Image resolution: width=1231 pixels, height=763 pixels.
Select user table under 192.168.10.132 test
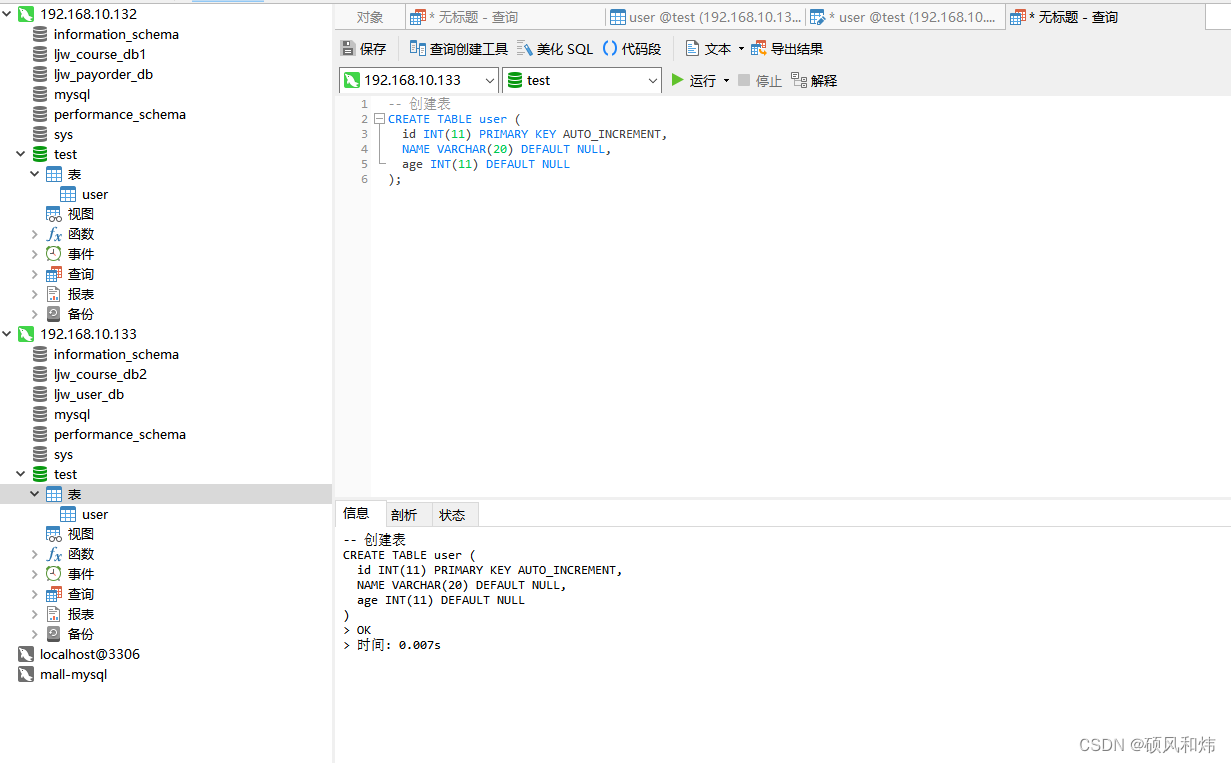pos(95,194)
